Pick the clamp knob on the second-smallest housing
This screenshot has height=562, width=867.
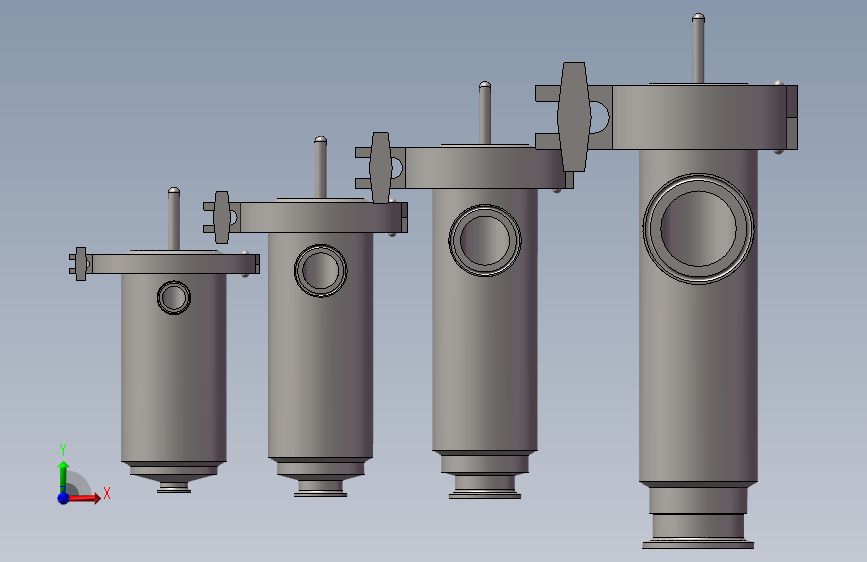point(222,217)
